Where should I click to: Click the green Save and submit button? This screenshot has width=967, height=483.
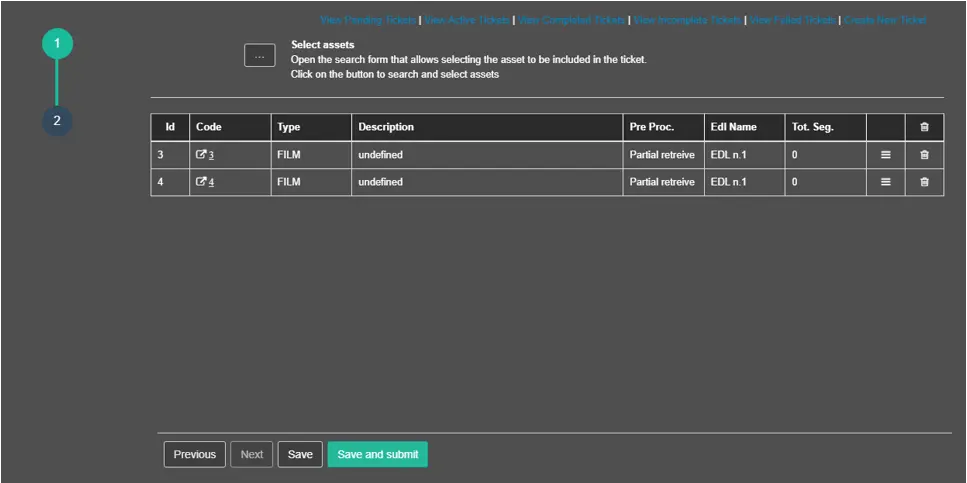pos(377,454)
